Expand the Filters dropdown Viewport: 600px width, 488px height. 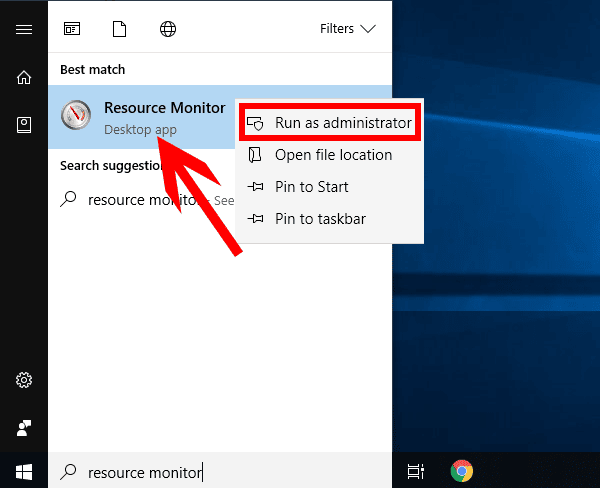click(x=348, y=29)
